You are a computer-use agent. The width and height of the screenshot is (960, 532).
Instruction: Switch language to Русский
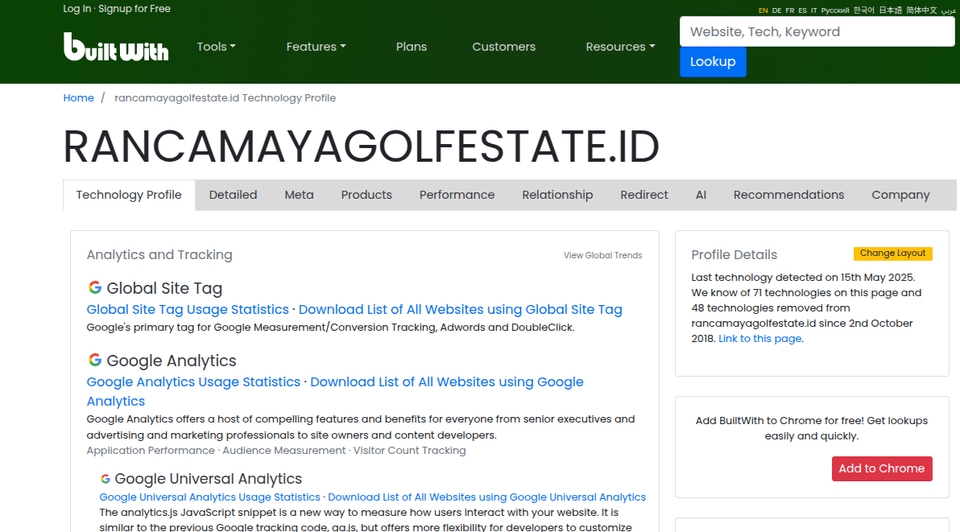pos(835,10)
